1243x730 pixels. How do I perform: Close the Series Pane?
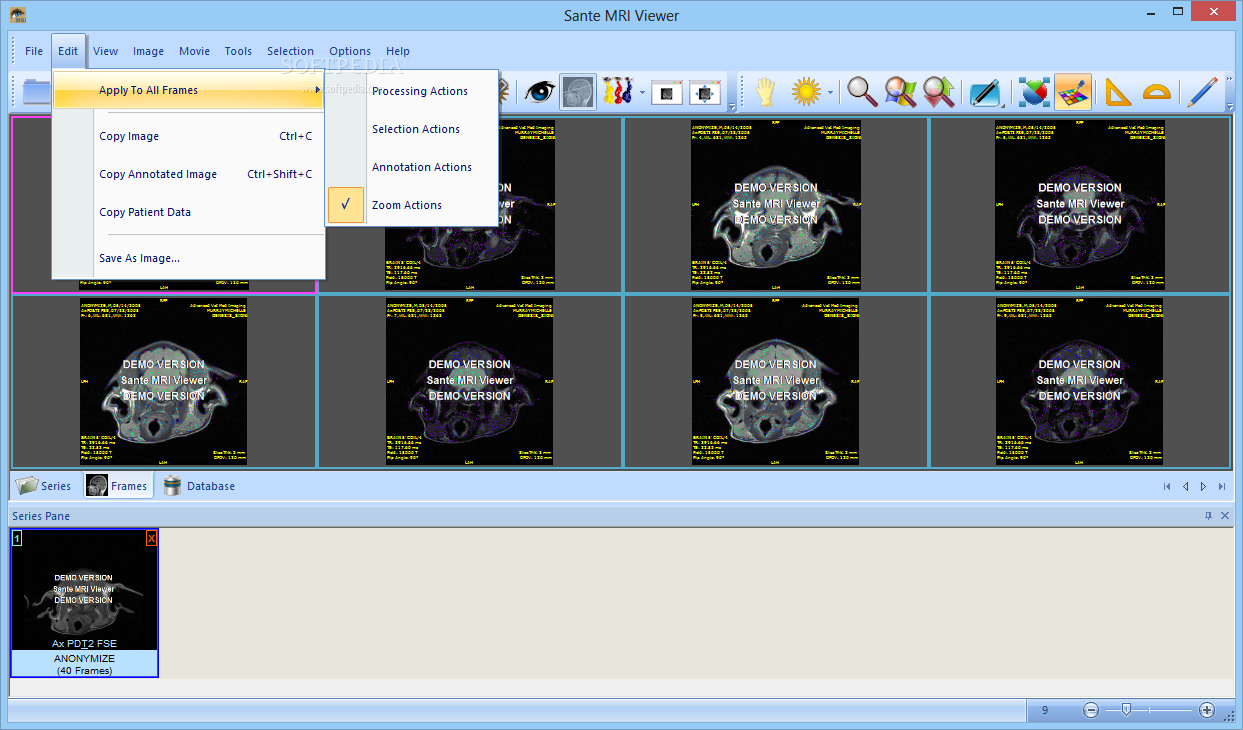(1225, 516)
